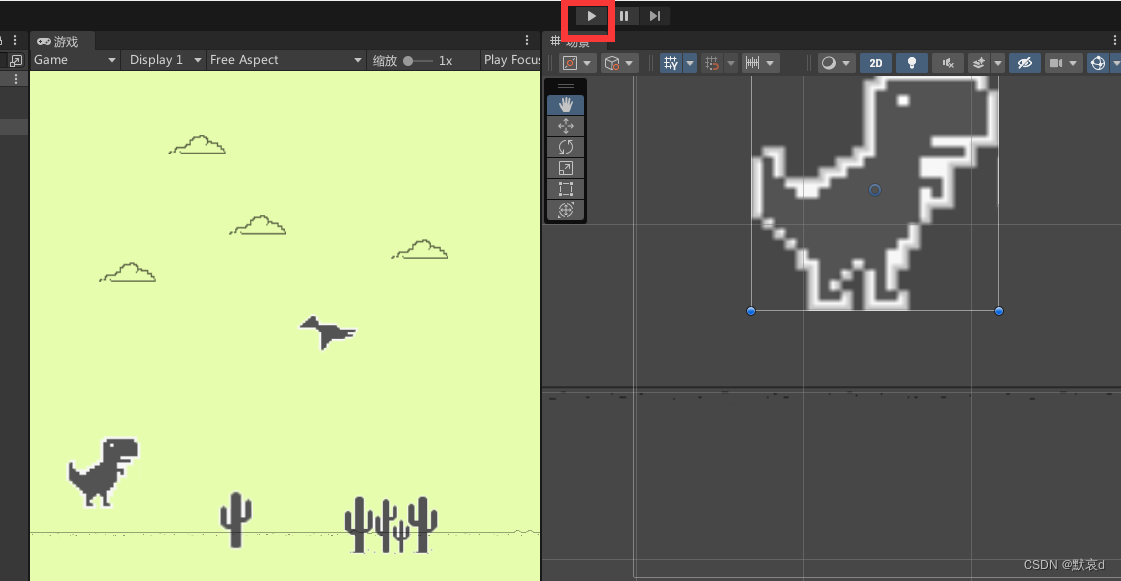Toggle the 2D view mode button
The image size is (1121, 581).
coord(876,63)
